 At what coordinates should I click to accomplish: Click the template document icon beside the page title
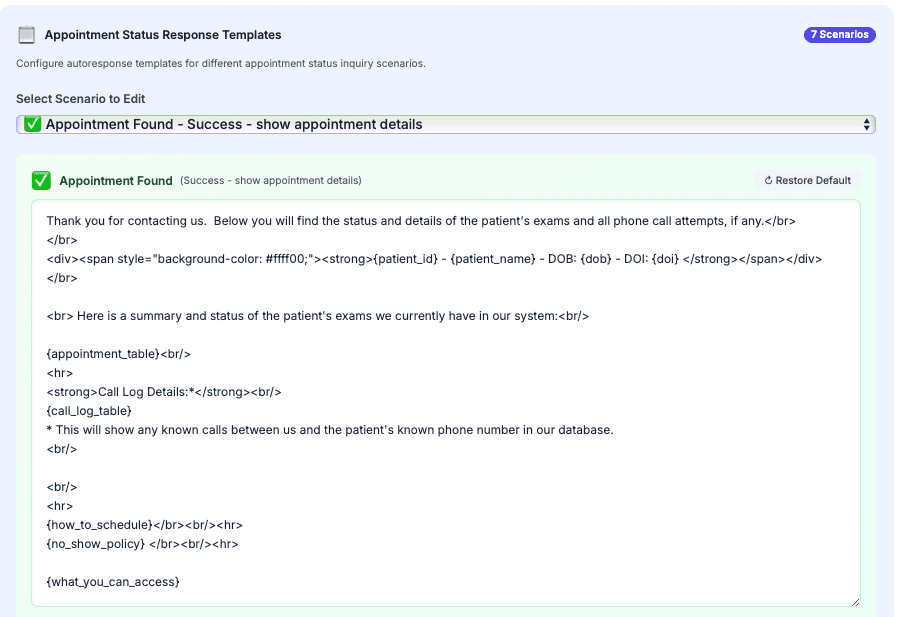coord(27,34)
